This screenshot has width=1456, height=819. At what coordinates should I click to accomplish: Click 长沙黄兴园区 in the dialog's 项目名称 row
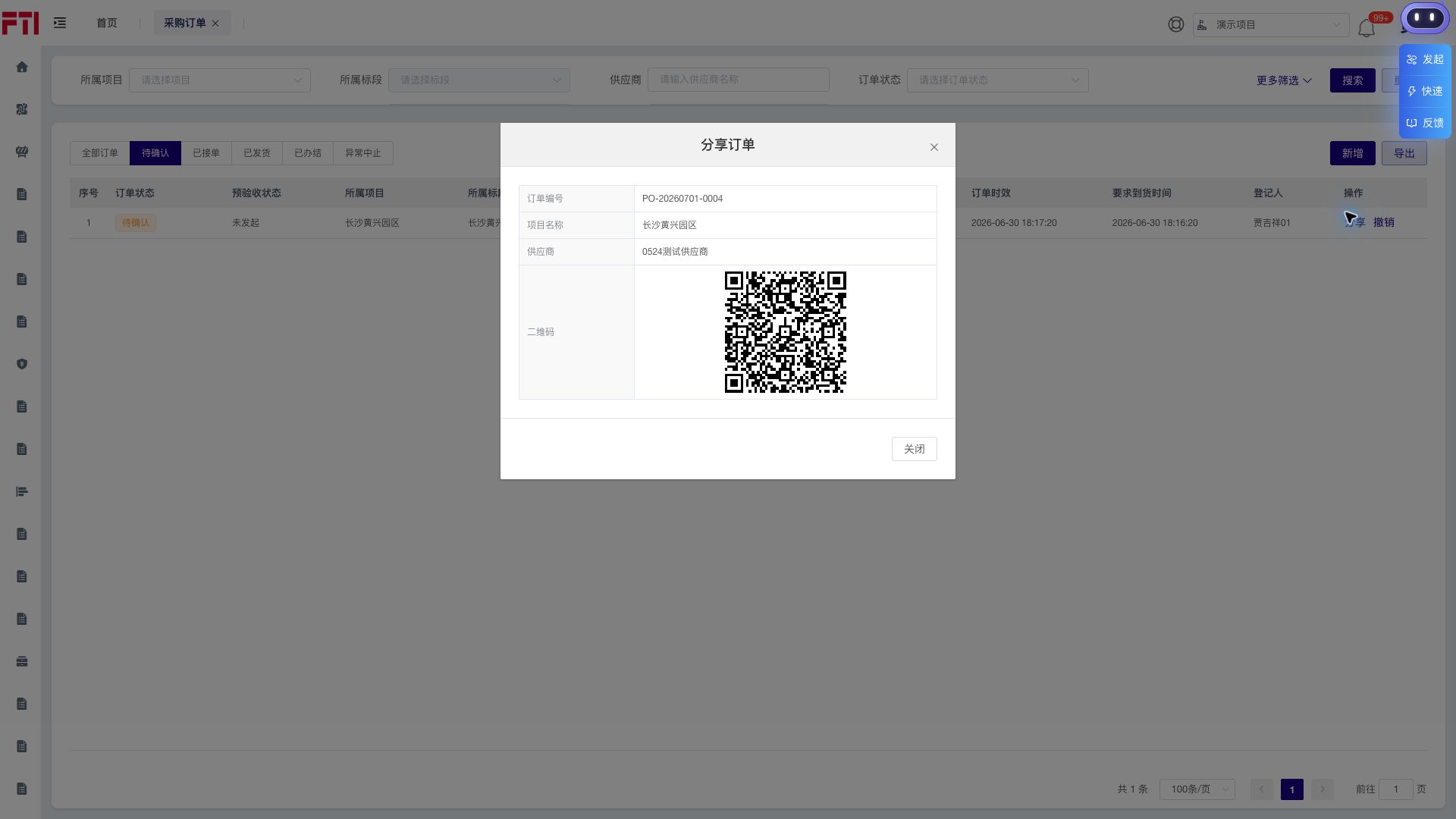pyautogui.click(x=670, y=225)
